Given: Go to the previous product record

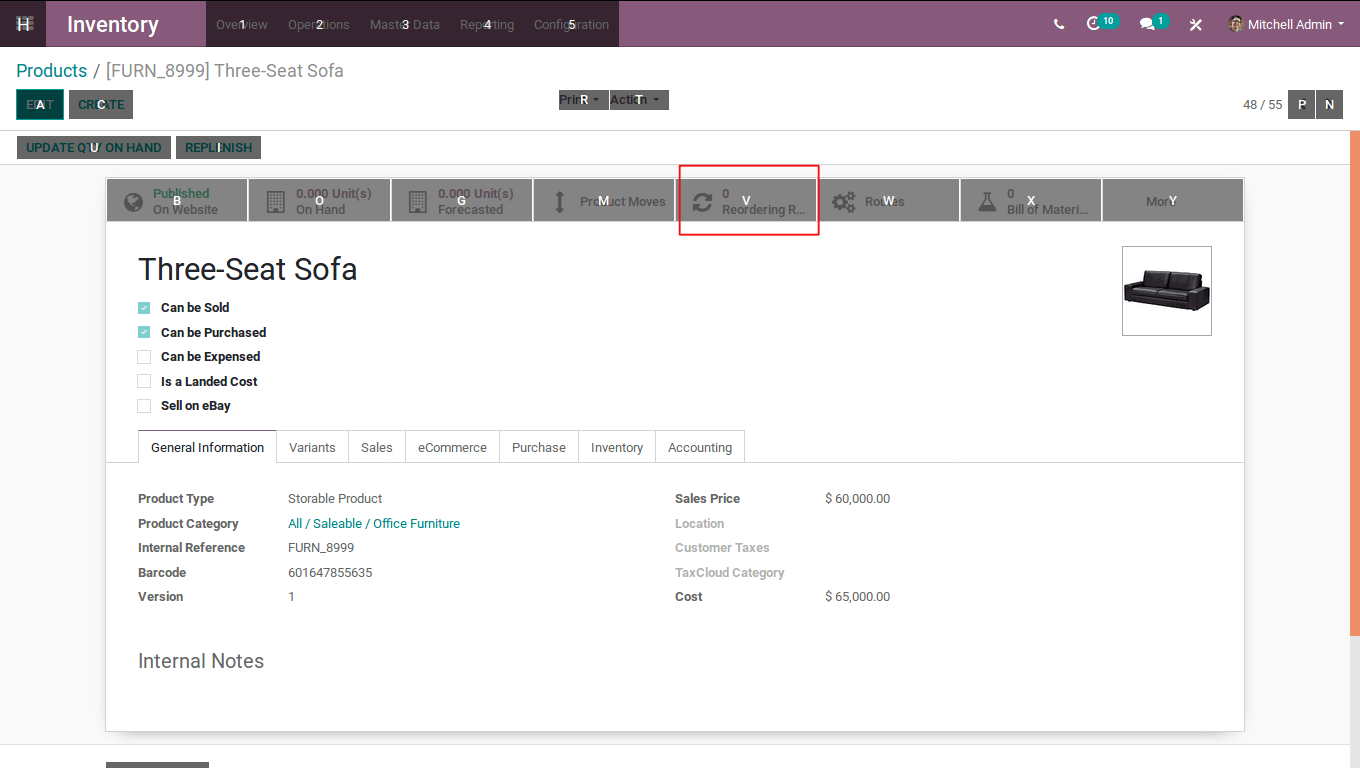Looking at the screenshot, I should point(1301,104).
